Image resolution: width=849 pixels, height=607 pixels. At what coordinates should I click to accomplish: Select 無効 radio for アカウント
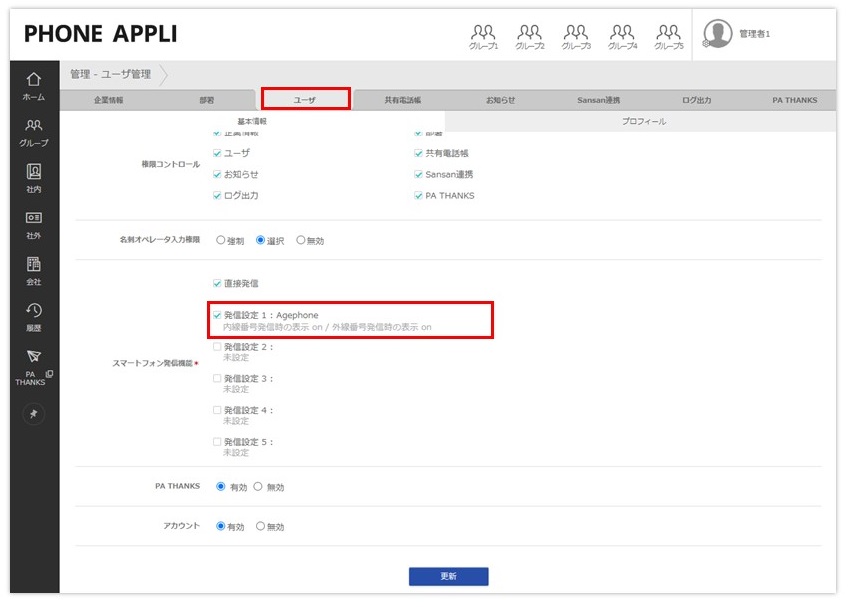click(261, 526)
